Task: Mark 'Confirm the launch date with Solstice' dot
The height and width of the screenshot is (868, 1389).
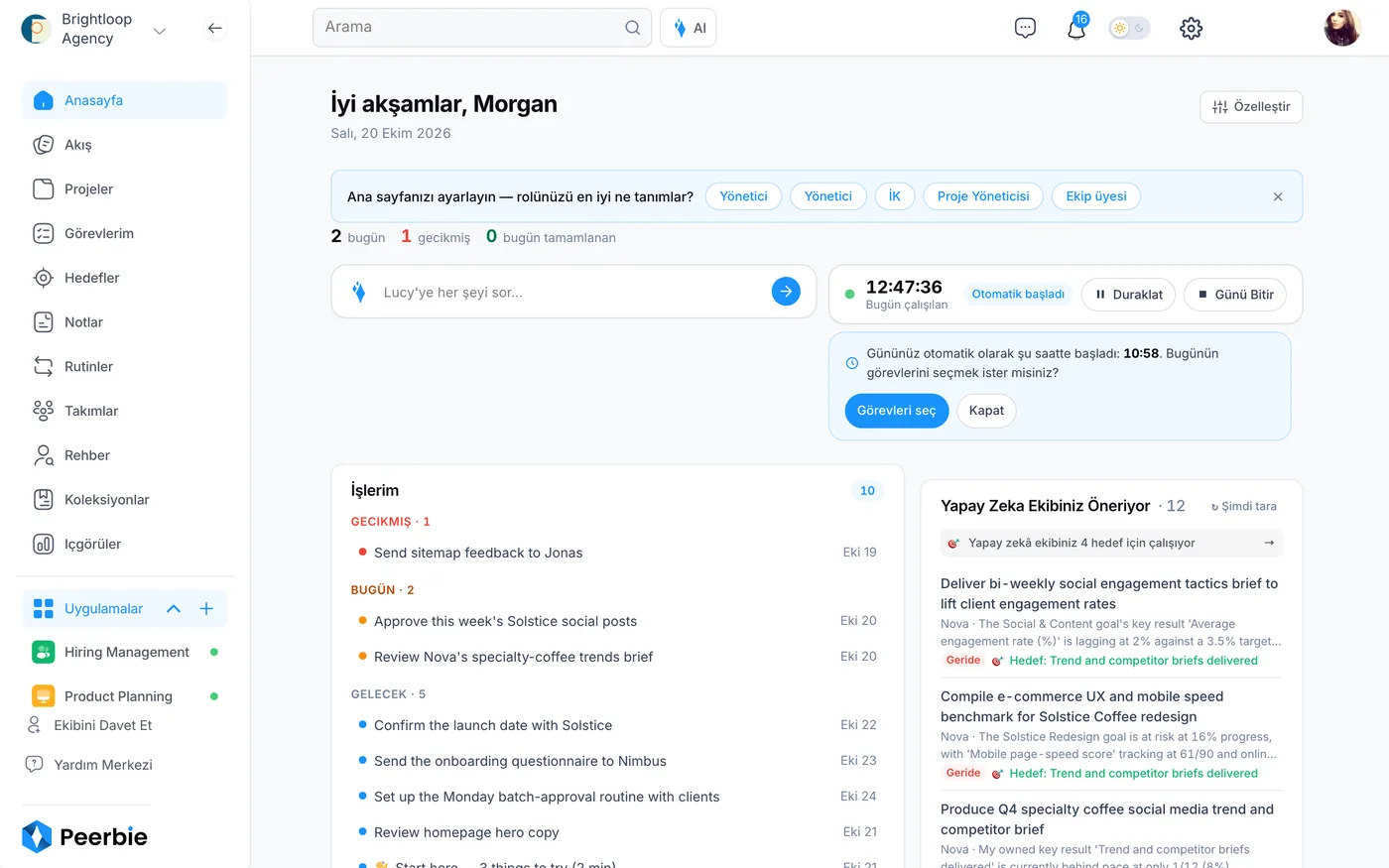Action: tap(362, 725)
